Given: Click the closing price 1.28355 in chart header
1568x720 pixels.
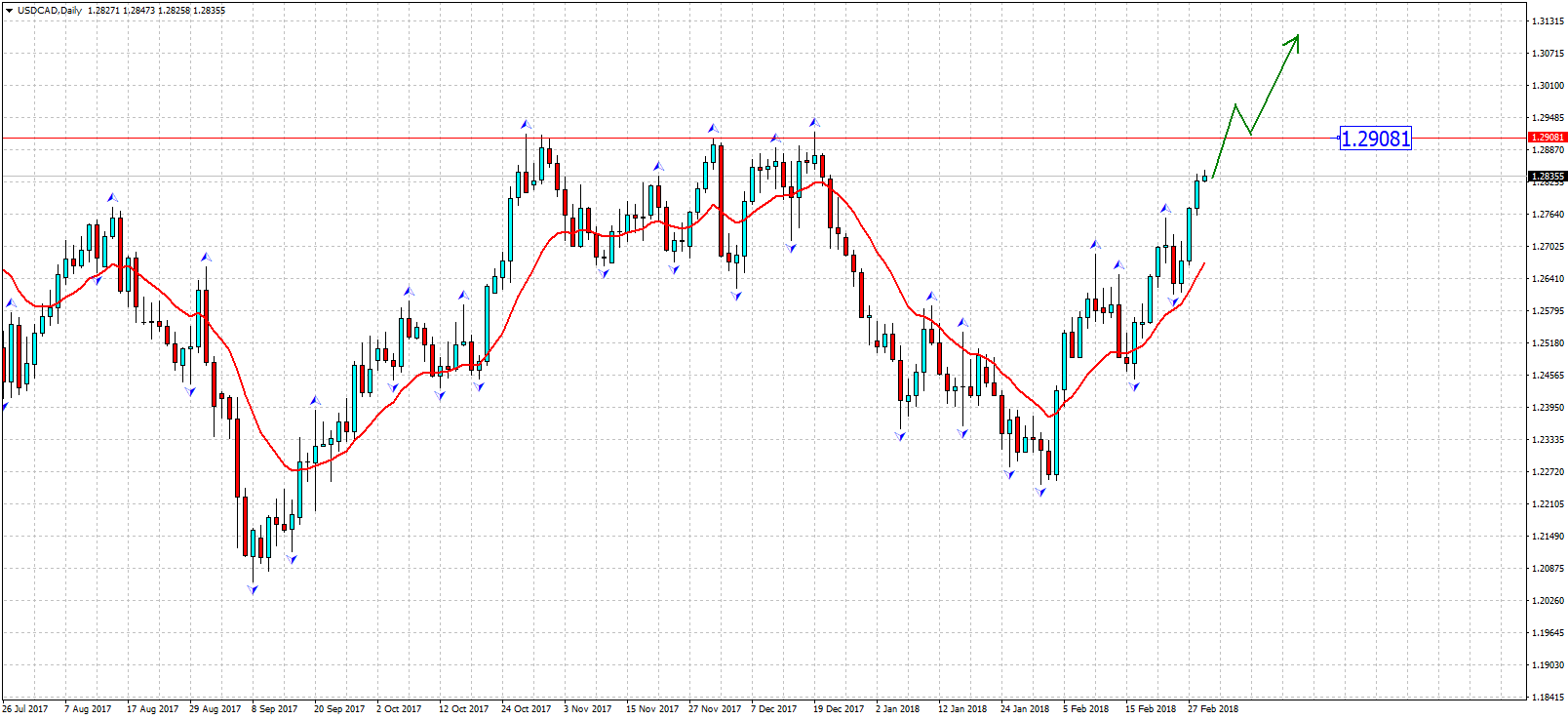Looking at the screenshot, I should coord(210,11).
